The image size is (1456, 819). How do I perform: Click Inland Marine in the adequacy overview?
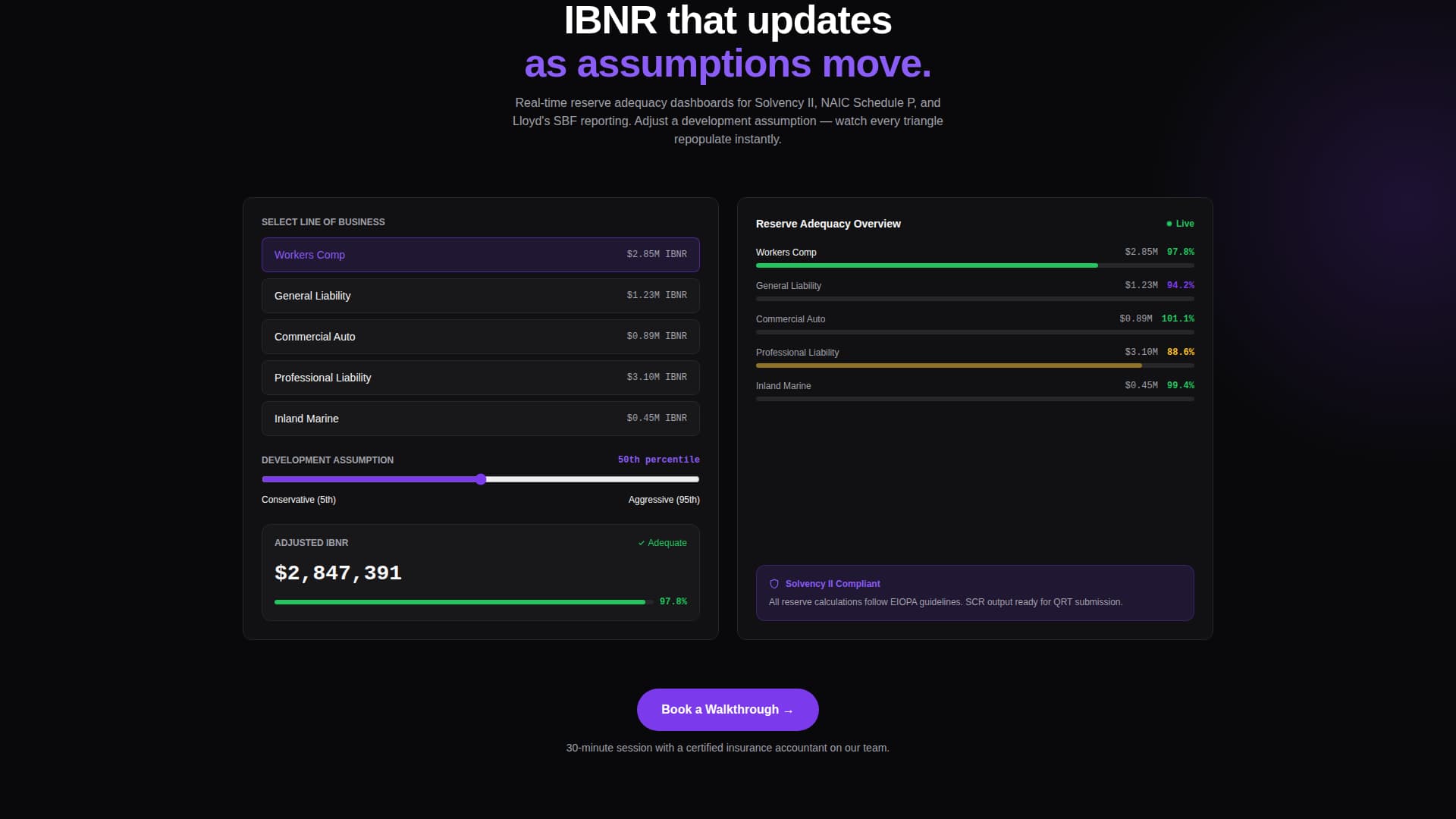783,386
